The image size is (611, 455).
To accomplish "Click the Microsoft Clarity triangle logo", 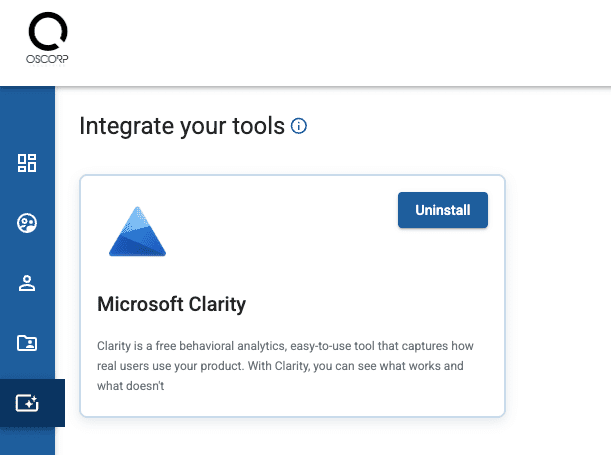I will 138,231.
